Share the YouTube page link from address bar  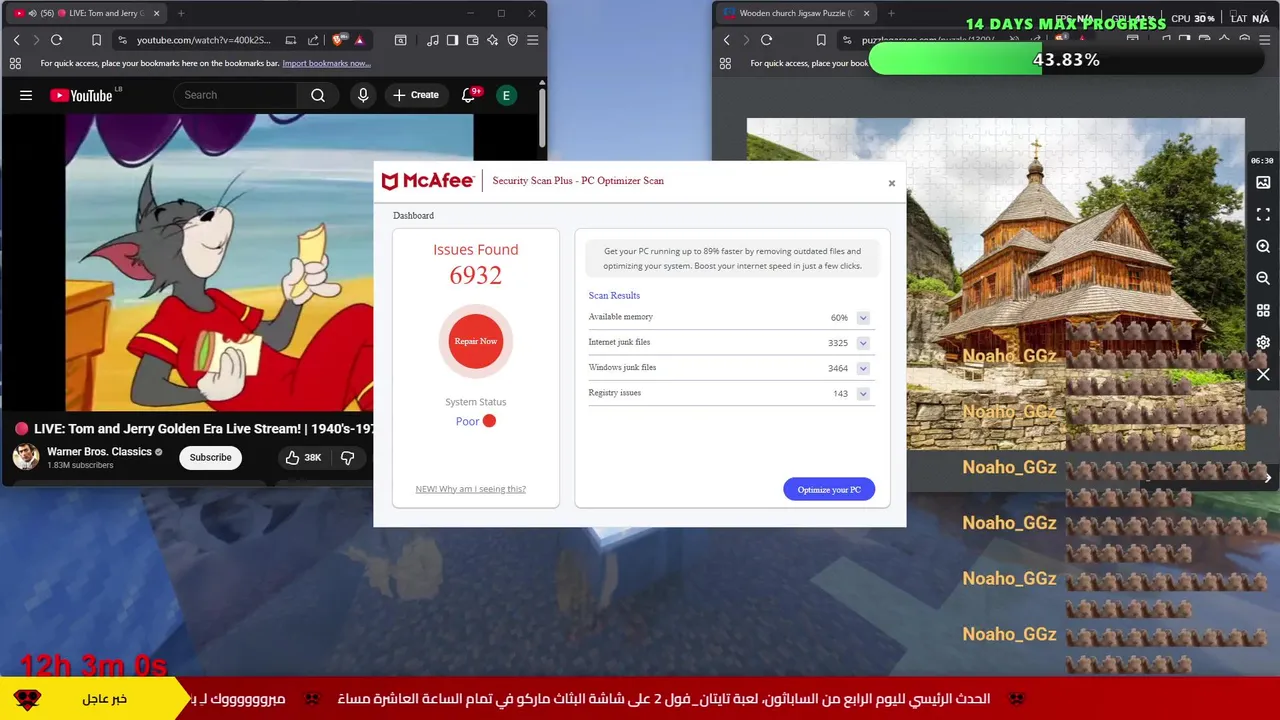pos(313,40)
